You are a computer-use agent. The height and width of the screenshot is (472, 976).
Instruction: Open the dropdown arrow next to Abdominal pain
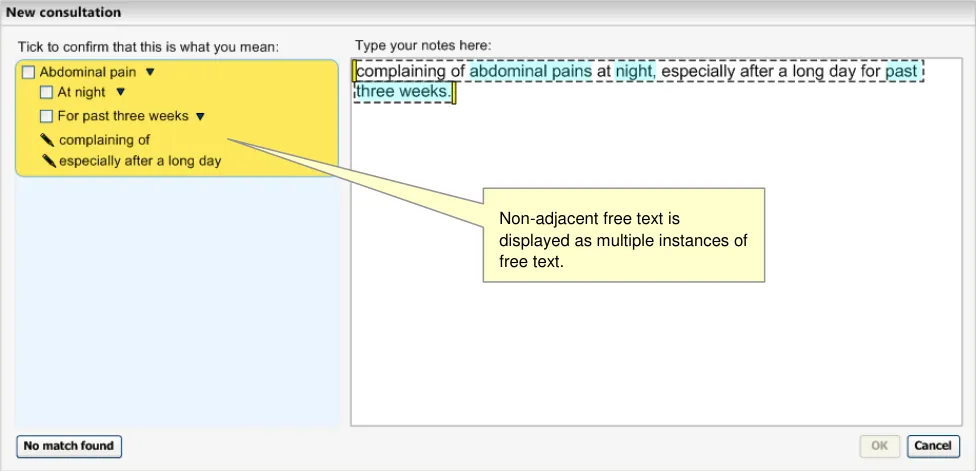tap(150, 72)
